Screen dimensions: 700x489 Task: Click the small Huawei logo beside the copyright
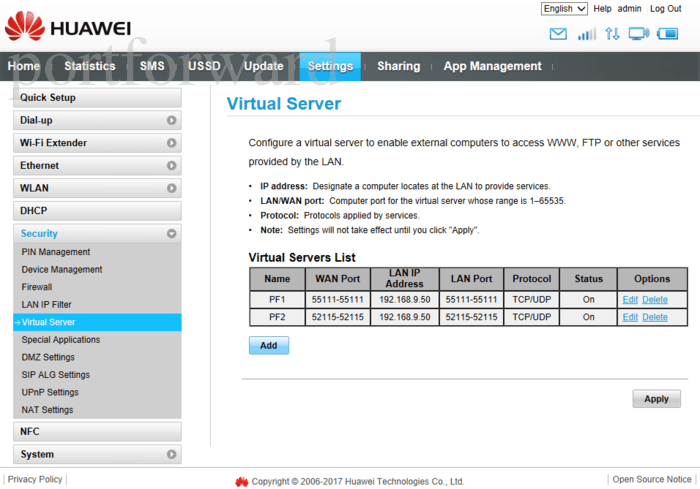(x=242, y=481)
